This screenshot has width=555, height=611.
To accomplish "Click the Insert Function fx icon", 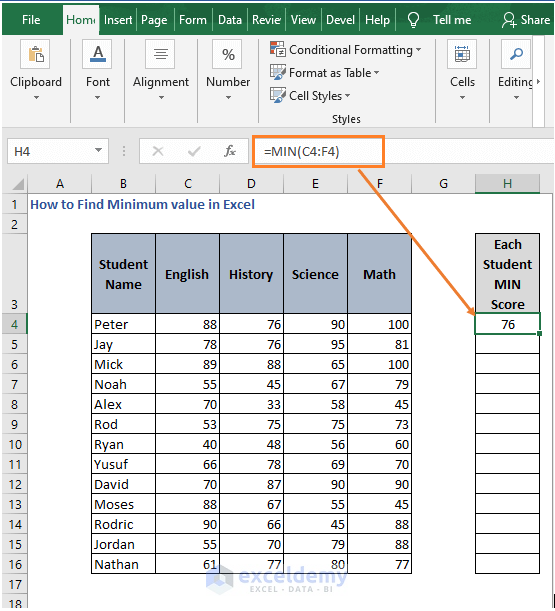I will point(230,151).
